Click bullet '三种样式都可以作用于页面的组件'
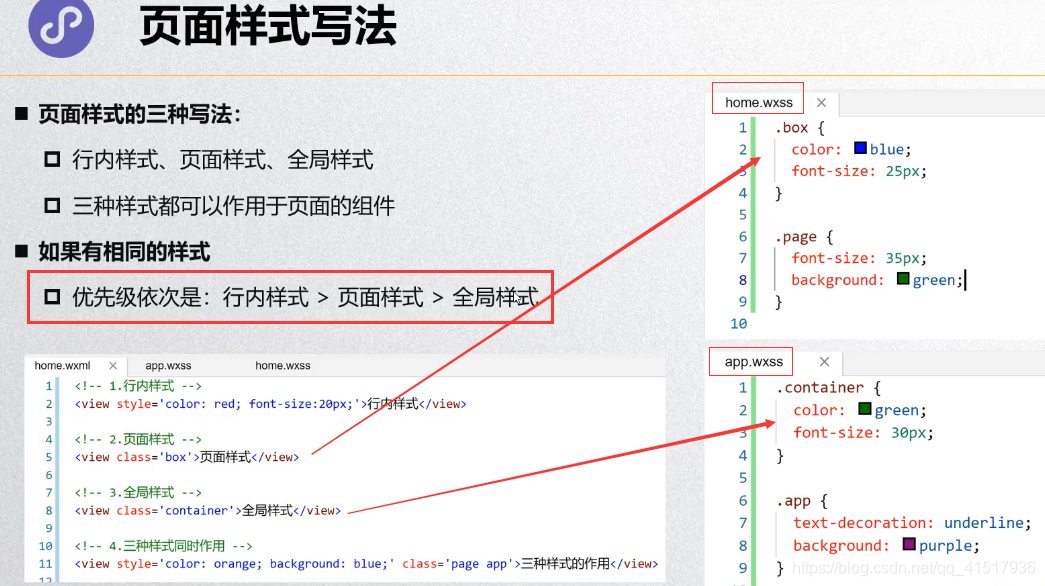Screen dimensions: 1045x586 [233, 206]
